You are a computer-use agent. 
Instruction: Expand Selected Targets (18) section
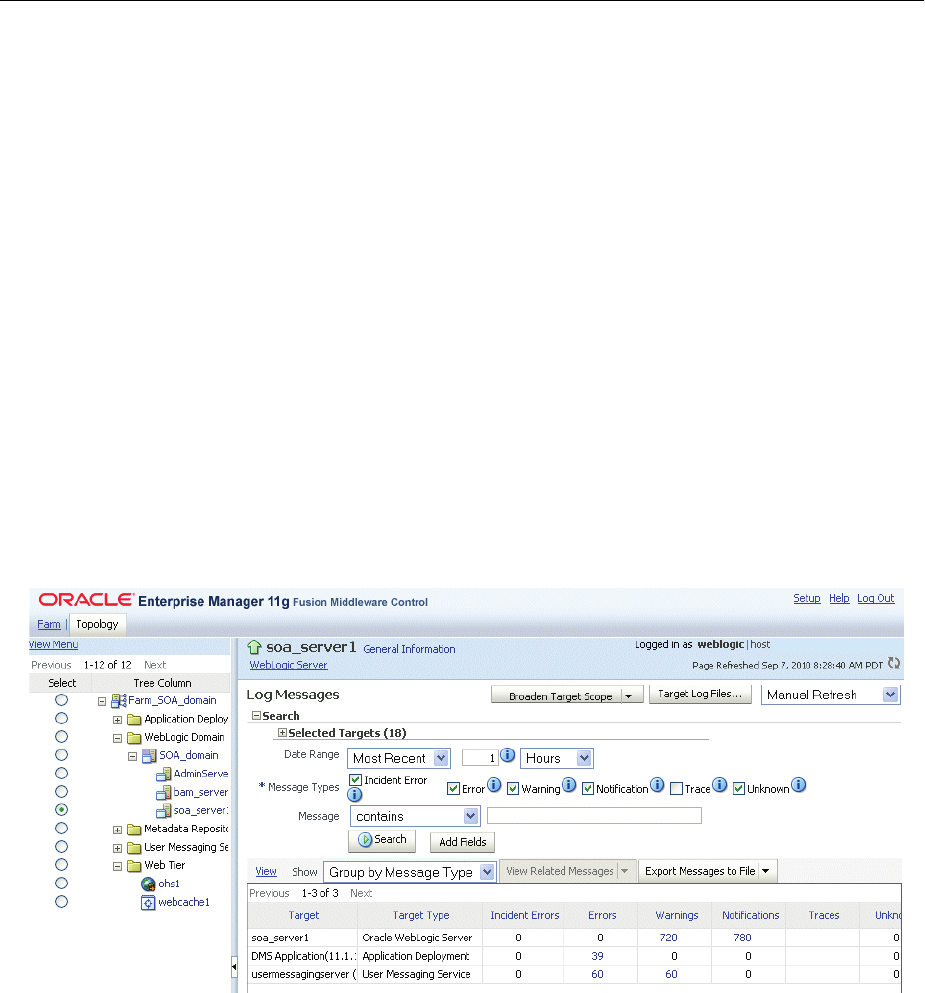(x=282, y=733)
